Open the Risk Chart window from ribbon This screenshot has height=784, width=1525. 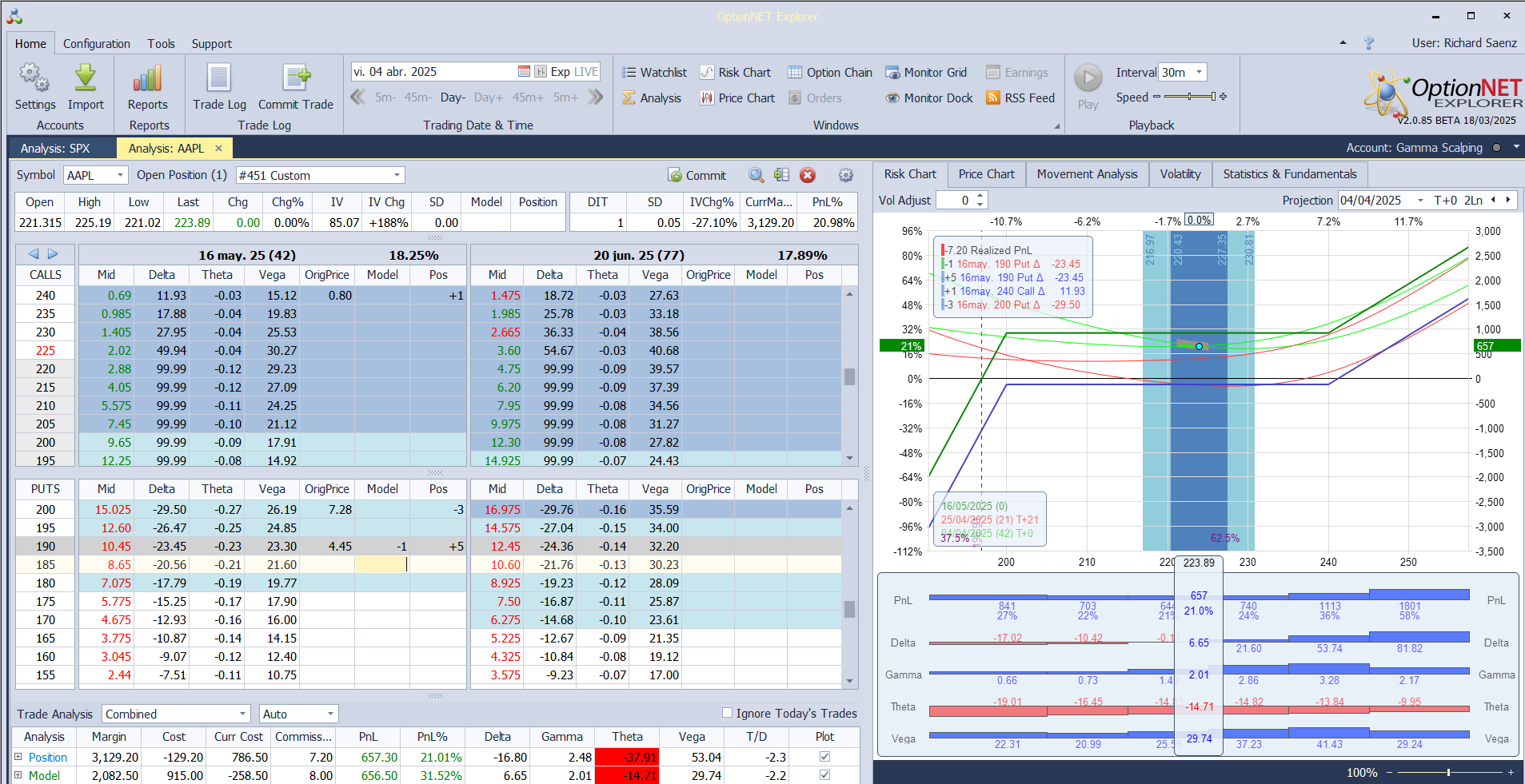click(736, 73)
